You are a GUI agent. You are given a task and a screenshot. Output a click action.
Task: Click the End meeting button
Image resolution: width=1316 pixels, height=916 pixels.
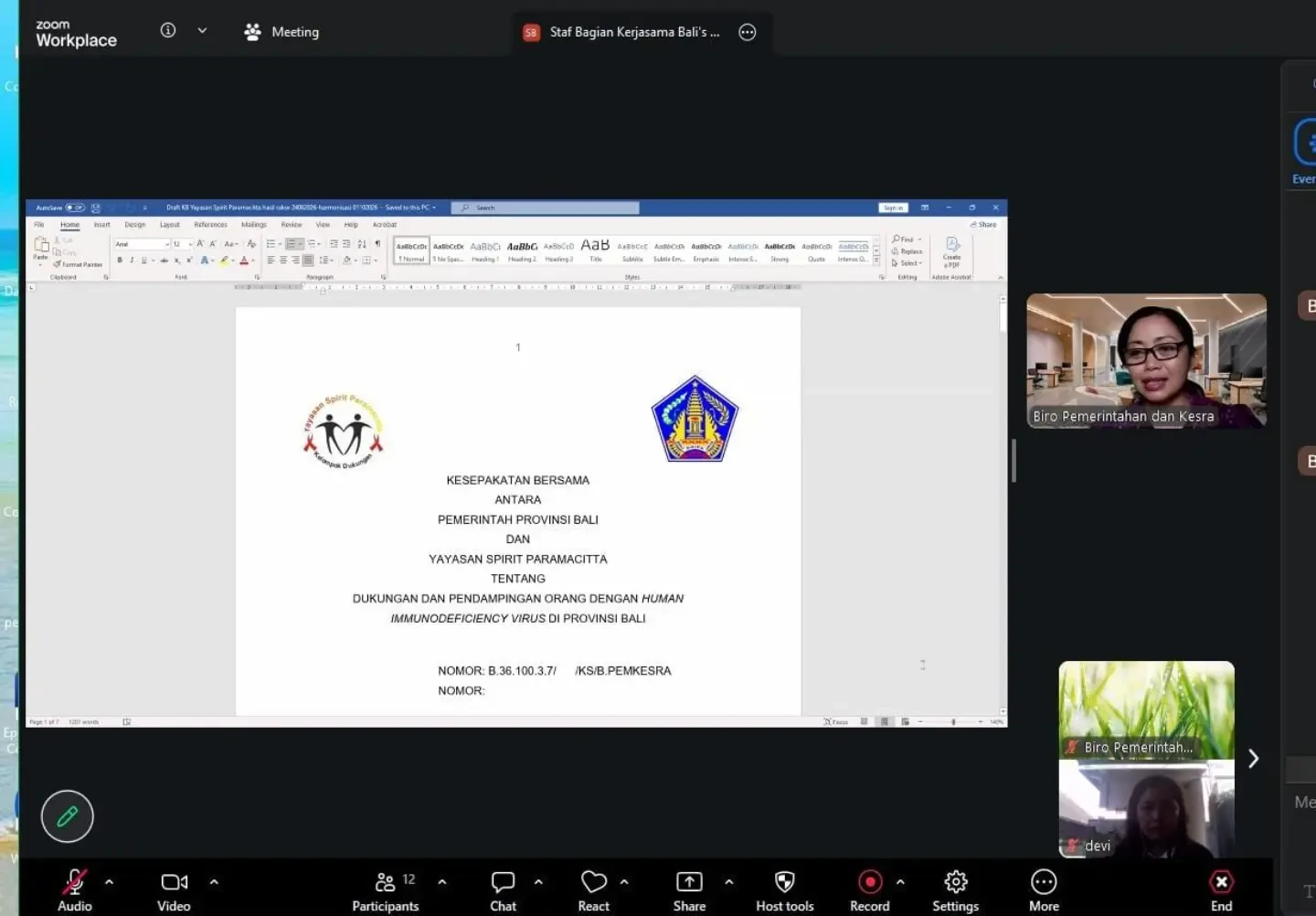[1221, 889]
